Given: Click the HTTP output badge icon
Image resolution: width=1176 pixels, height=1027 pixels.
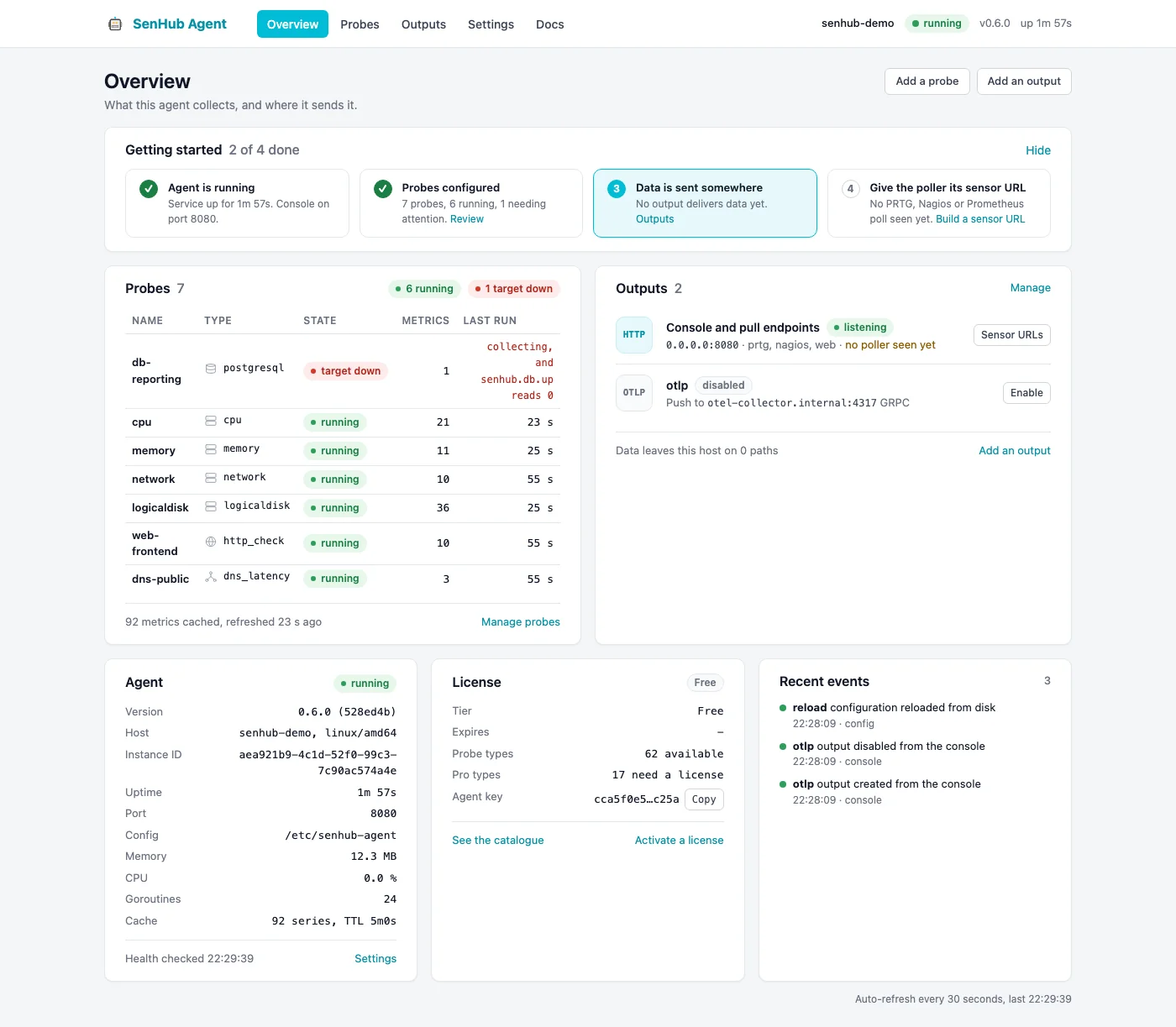Looking at the screenshot, I should point(634,335).
